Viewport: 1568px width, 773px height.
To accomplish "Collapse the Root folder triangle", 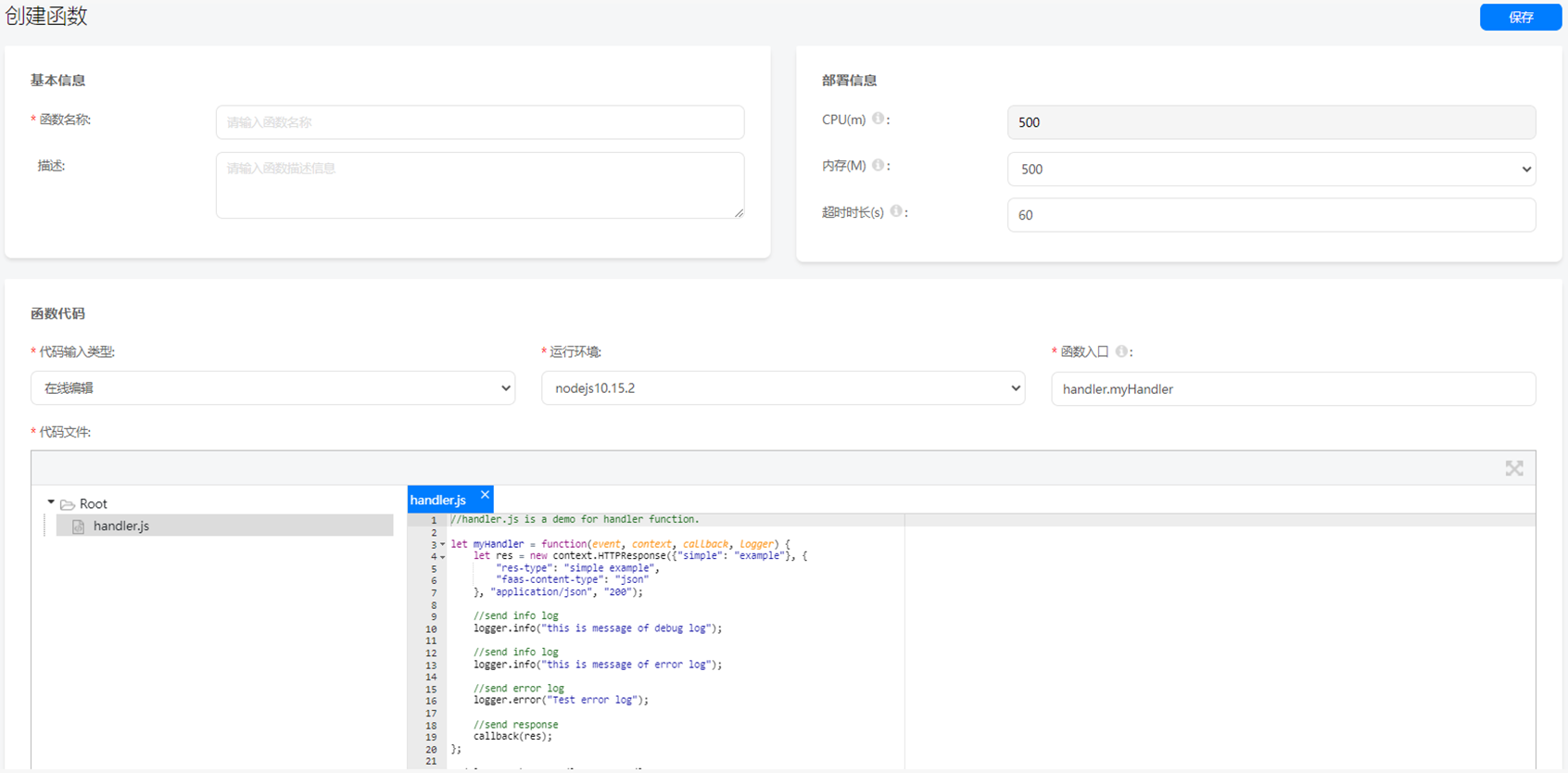I will (51, 502).
